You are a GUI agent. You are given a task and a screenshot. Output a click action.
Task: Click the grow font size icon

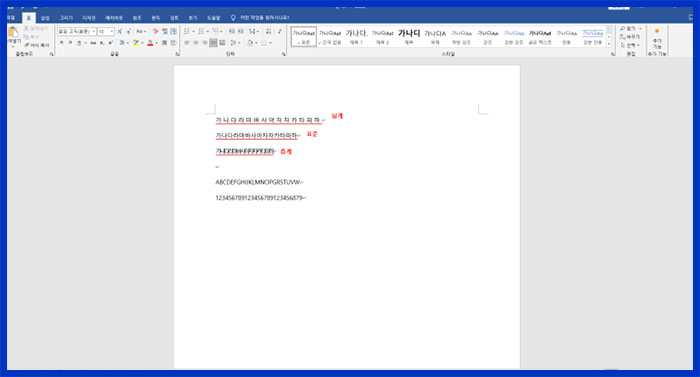120,31
